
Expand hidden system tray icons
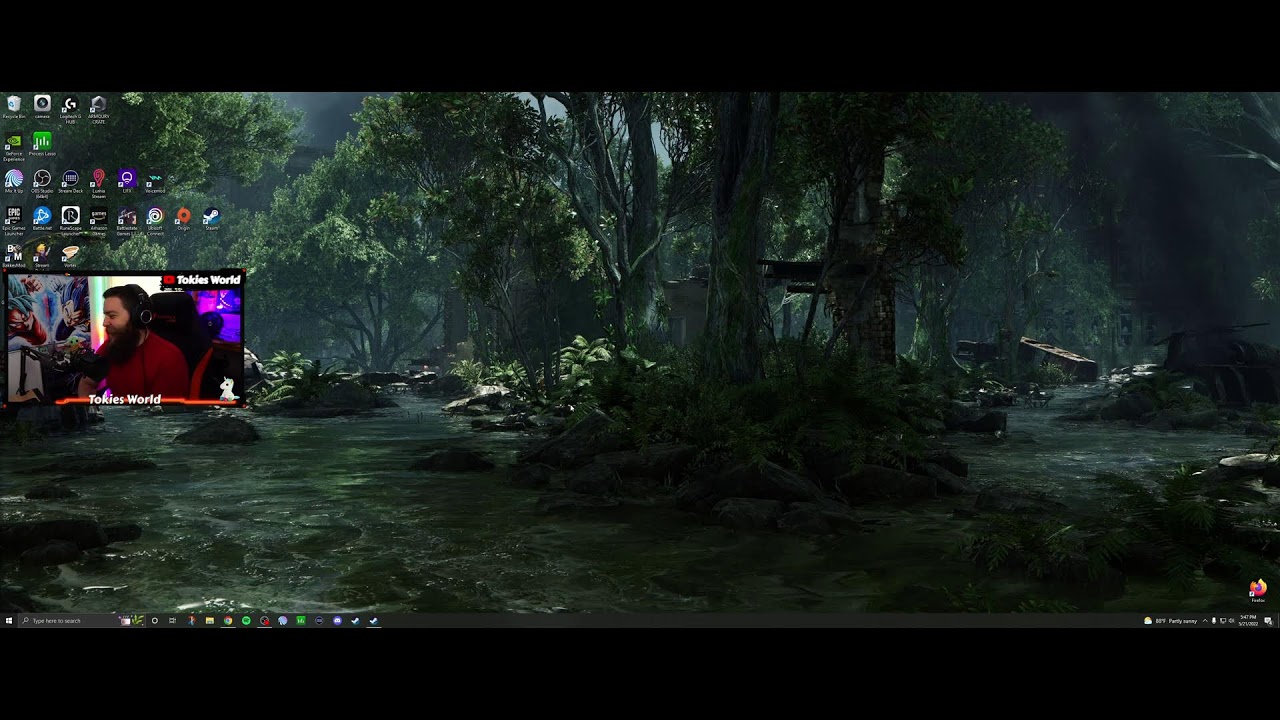[x=1205, y=621]
